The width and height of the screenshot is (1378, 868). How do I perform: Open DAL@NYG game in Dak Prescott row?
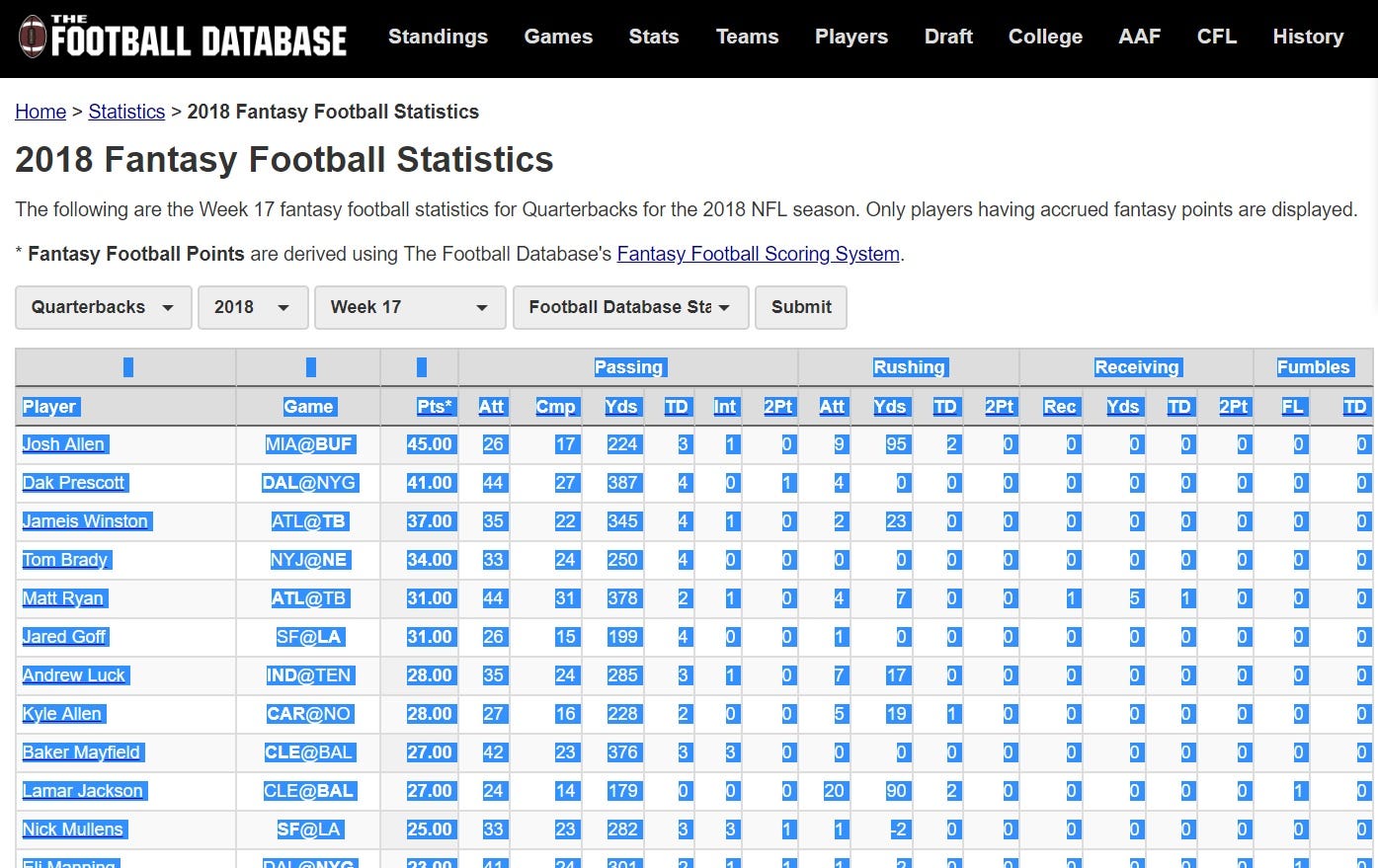[x=308, y=483]
